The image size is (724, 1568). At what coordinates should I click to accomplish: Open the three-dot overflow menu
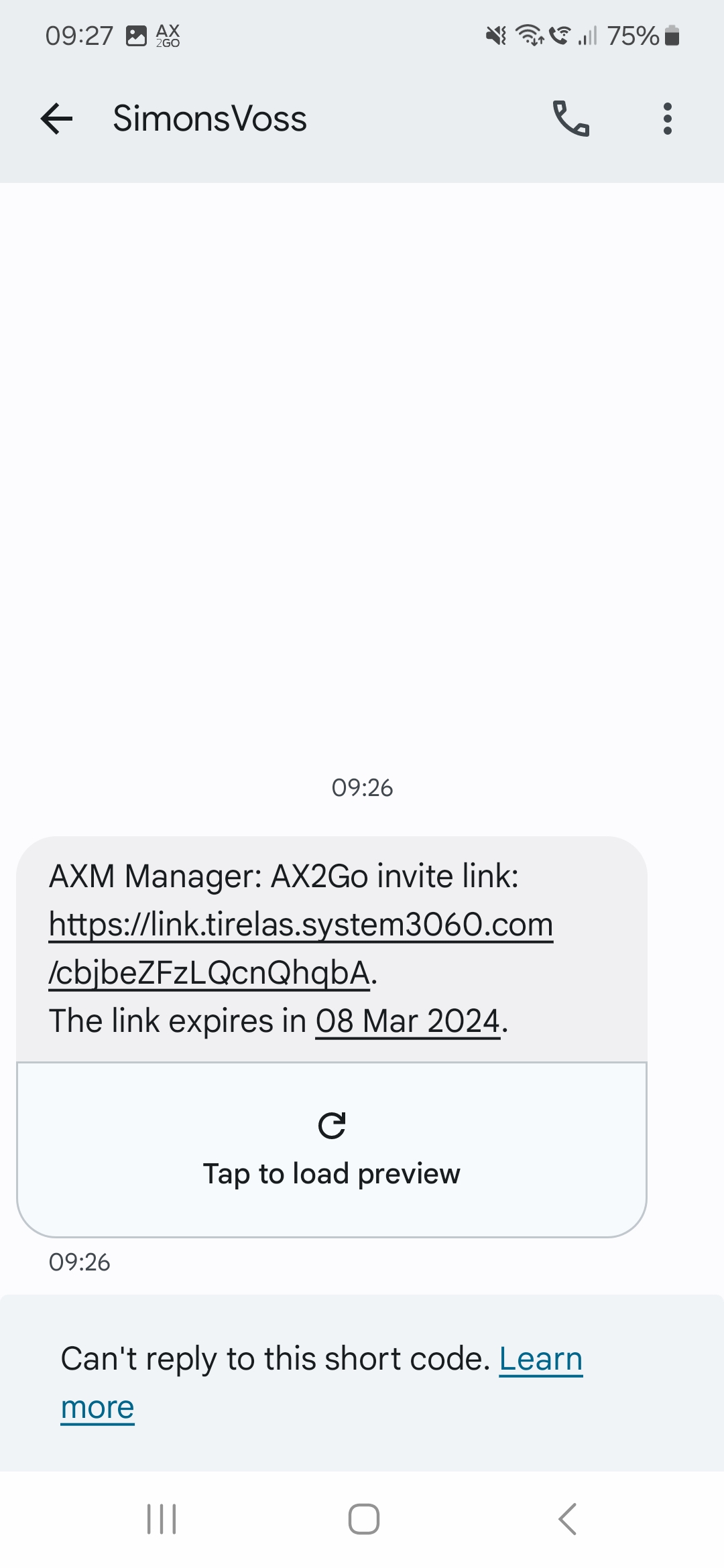[667, 119]
